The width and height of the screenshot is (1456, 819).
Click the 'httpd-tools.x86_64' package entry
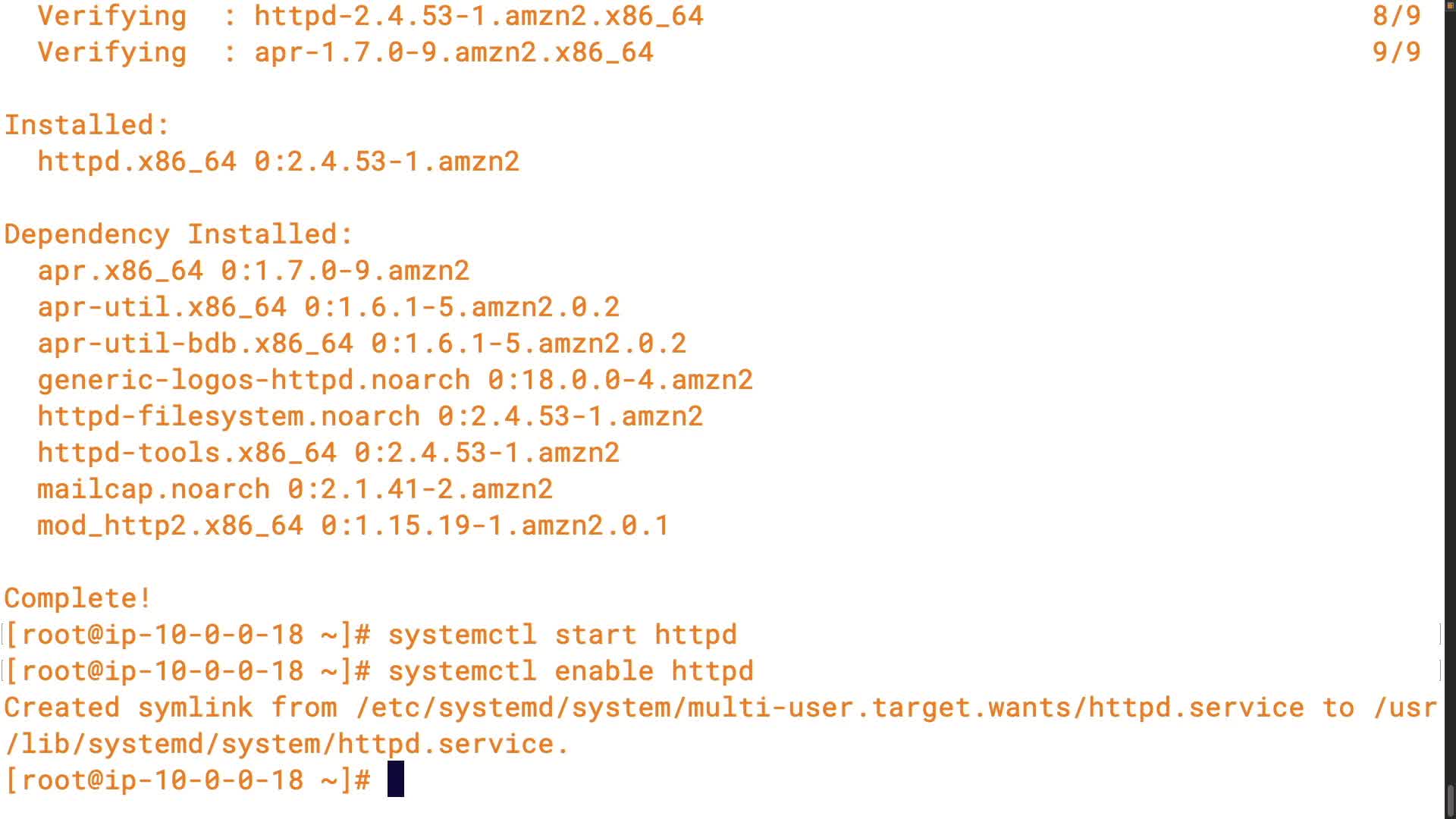[x=187, y=452]
